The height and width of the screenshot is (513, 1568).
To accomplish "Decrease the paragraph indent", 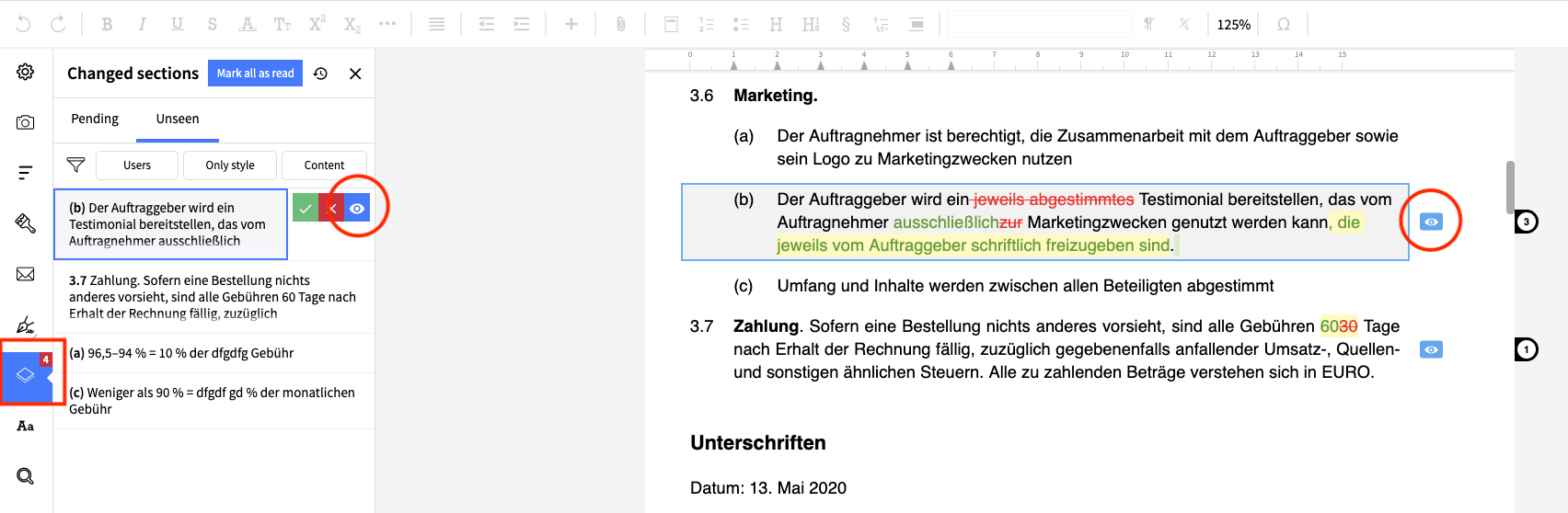I will tap(487, 24).
